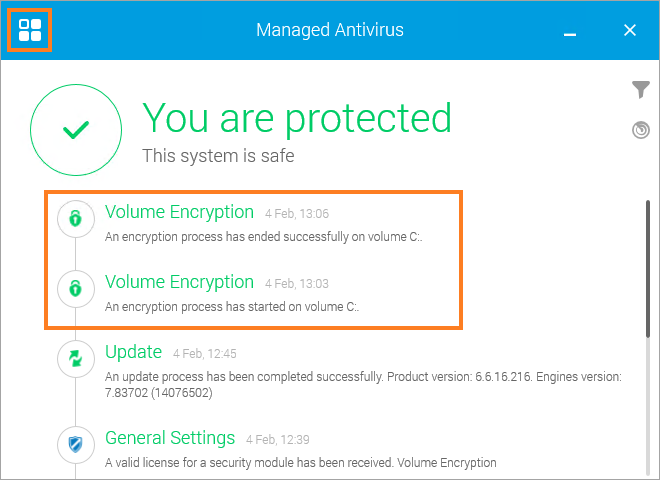Click the Managed Antivirus title text
660x480 pixels.
330,30
